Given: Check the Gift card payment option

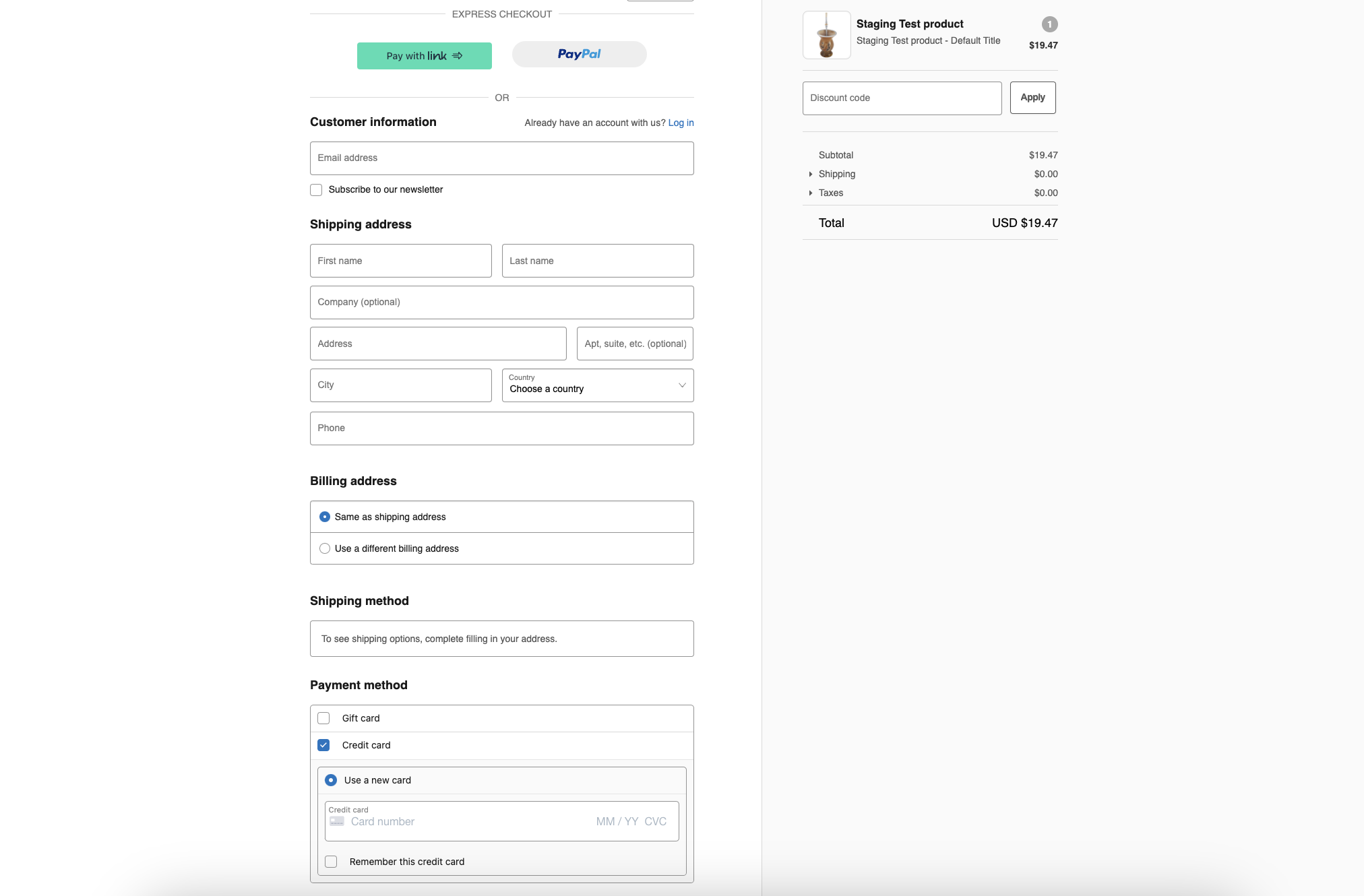Looking at the screenshot, I should point(323,717).
